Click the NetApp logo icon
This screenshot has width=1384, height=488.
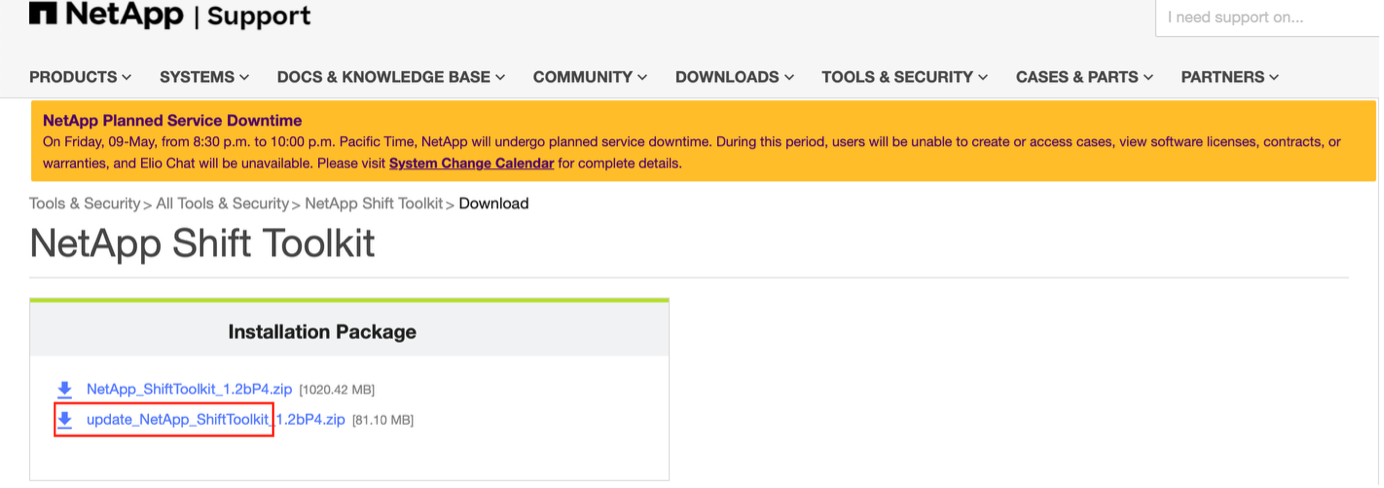point(43,13)
